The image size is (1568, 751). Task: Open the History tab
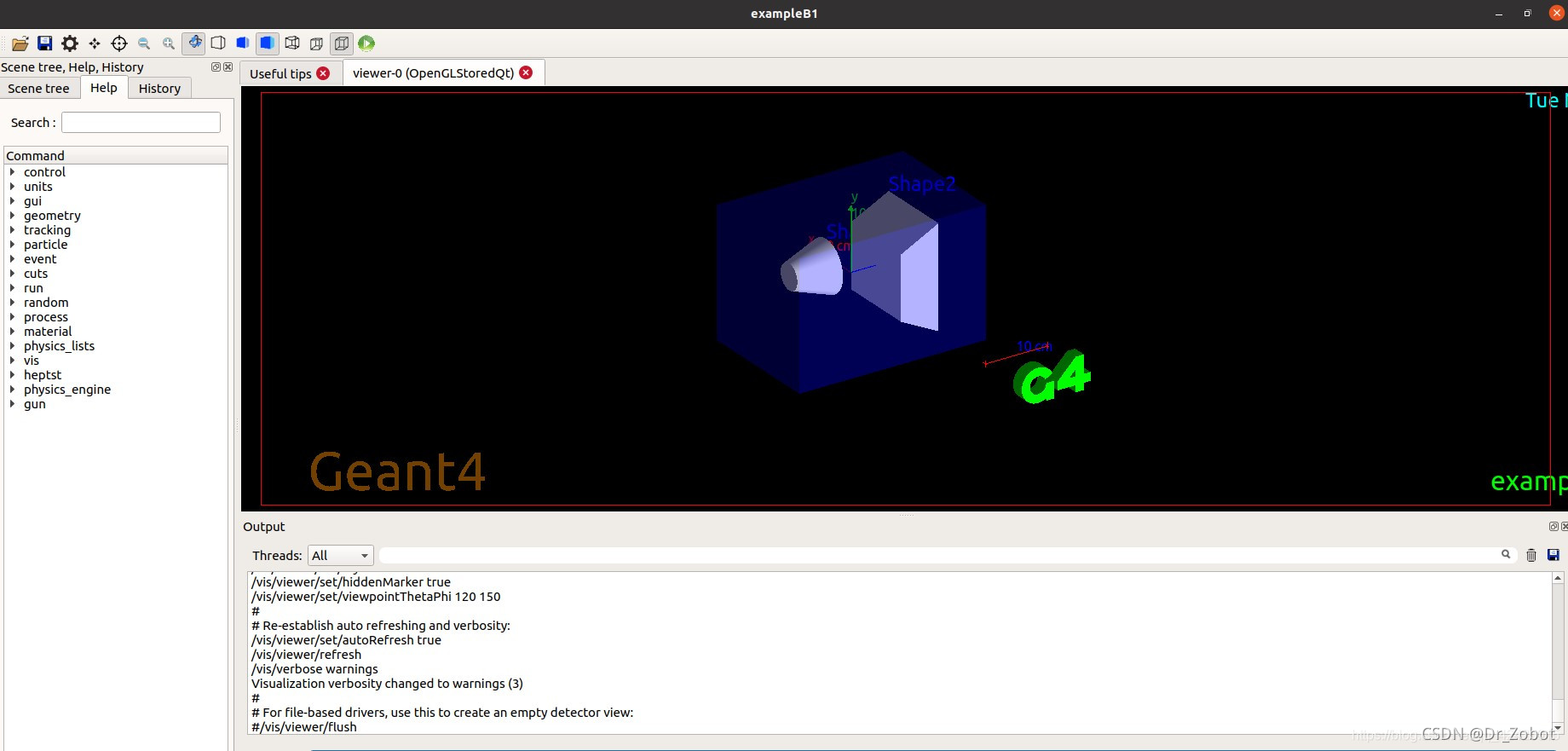click(159, 89)
